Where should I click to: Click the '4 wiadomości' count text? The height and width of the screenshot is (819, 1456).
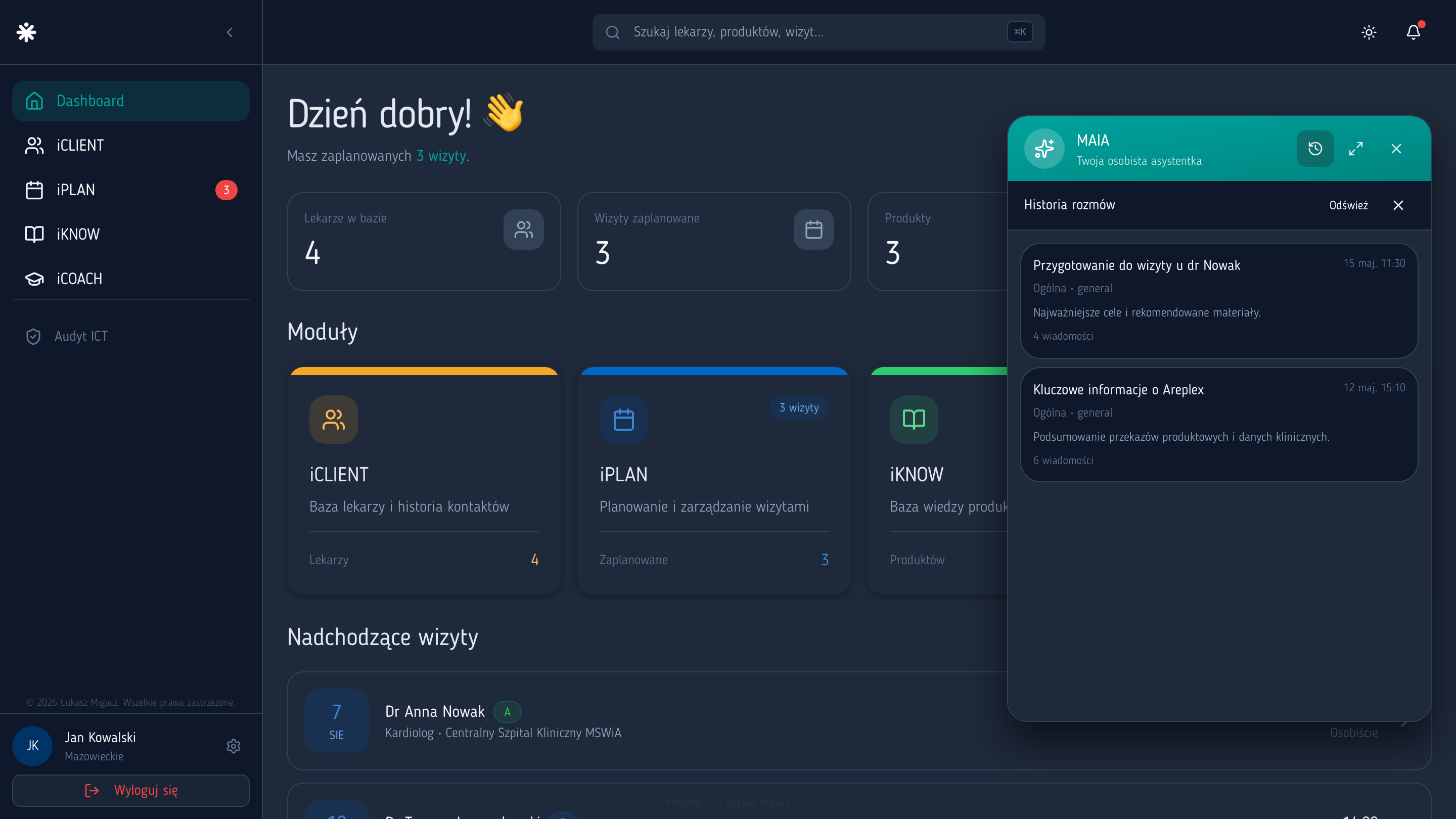click(1063, 336)
